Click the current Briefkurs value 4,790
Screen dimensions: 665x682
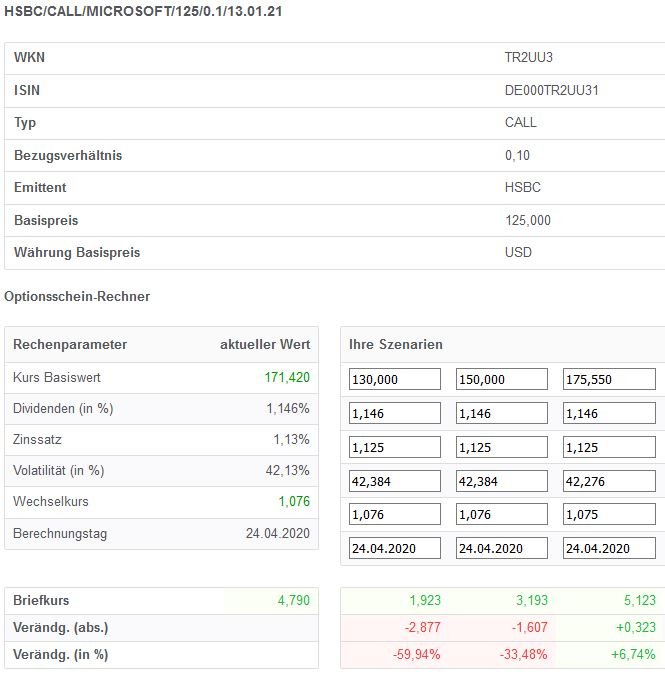293,601
